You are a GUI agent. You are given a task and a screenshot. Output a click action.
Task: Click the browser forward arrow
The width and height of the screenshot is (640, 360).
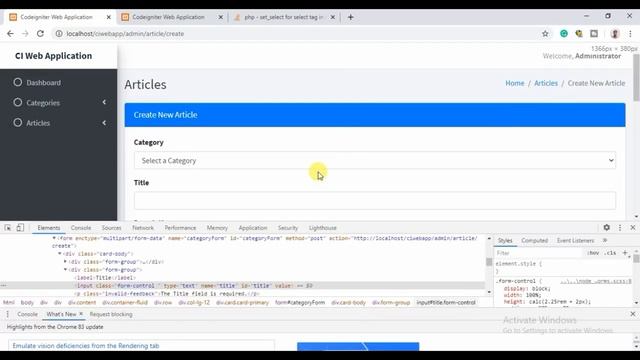[25, 34]
